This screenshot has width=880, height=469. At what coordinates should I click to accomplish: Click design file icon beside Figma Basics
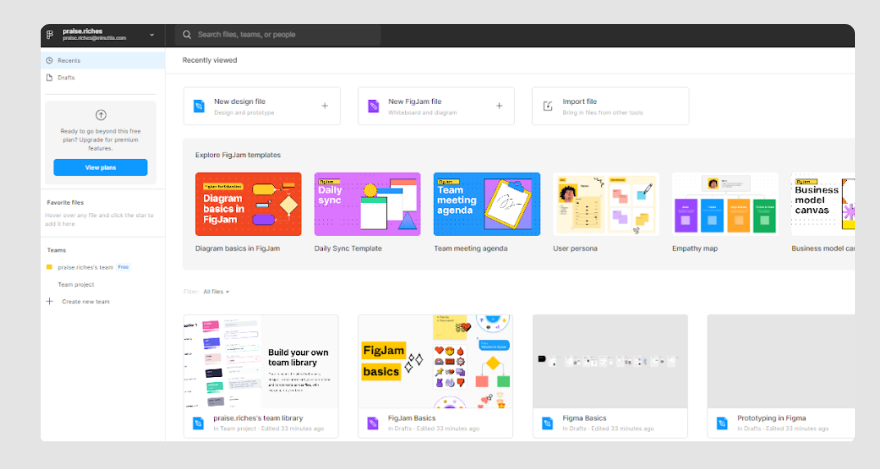point(548,424)
